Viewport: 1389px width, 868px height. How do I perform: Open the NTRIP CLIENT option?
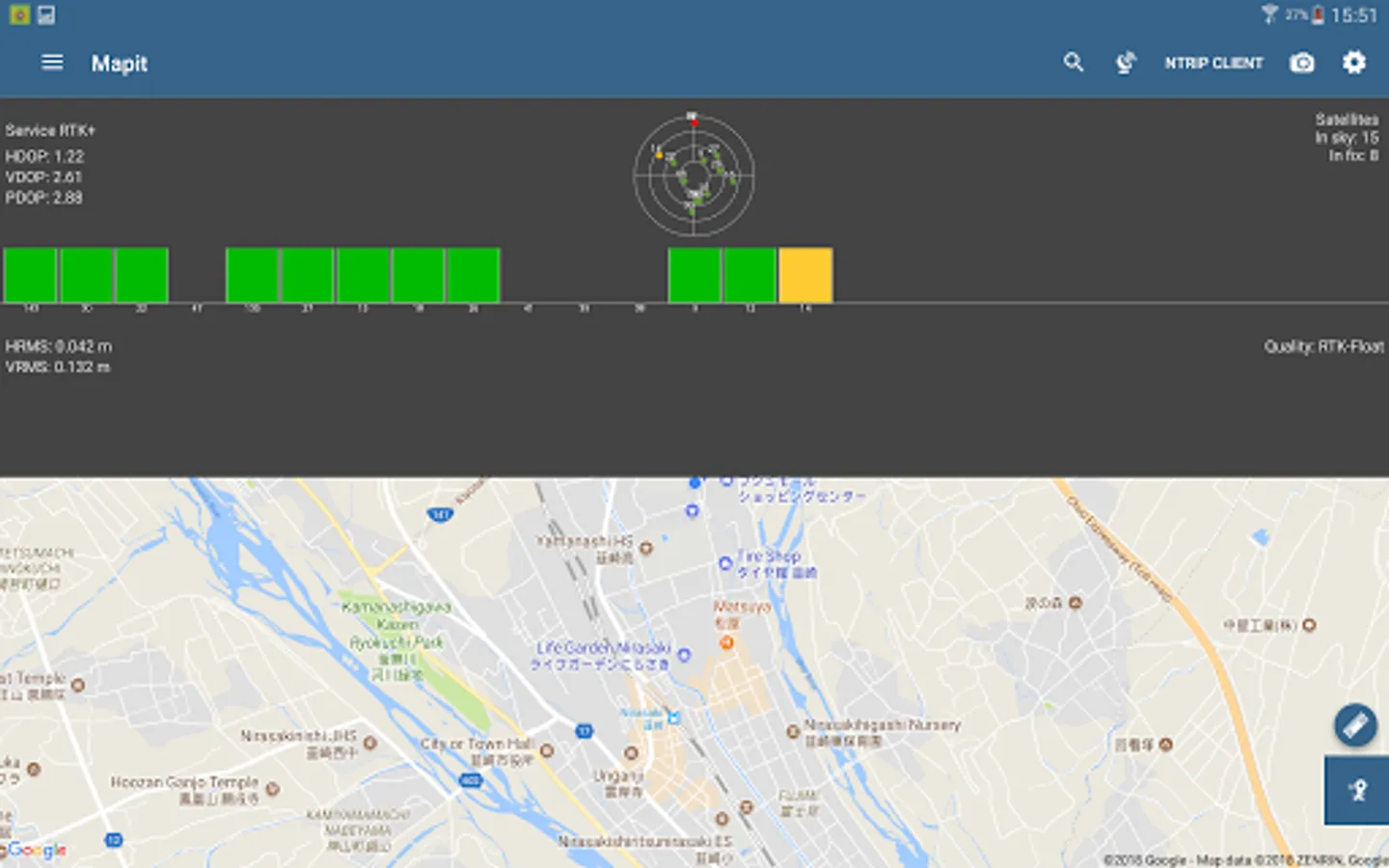pyautogui.click(x=1213, y=63)
